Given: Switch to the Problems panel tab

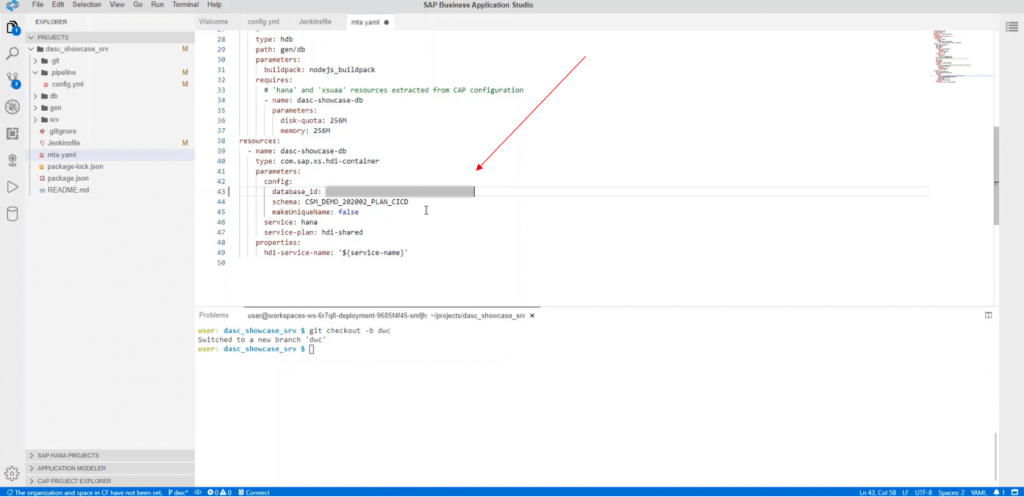Looking at the screenshot, I should click(x=214, y=315).
